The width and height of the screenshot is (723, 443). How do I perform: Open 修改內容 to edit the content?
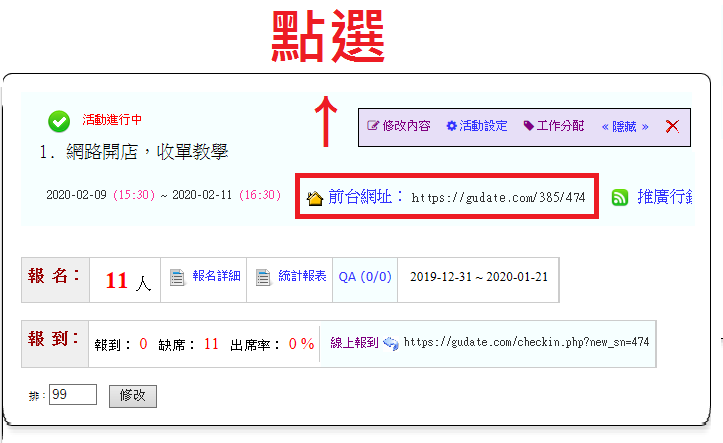[399, 126]
